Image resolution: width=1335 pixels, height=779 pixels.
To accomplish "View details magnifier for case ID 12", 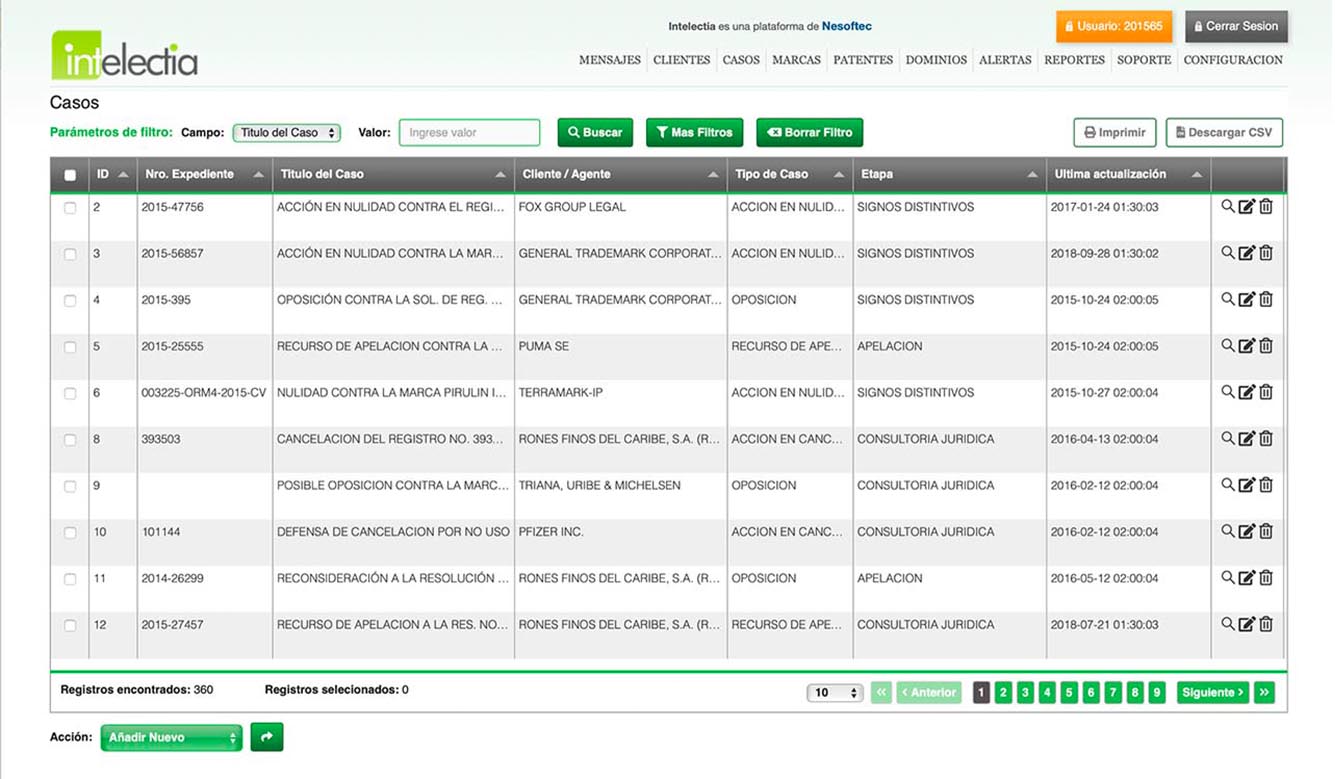I will pyautogui.click(x=1227, y=624).
